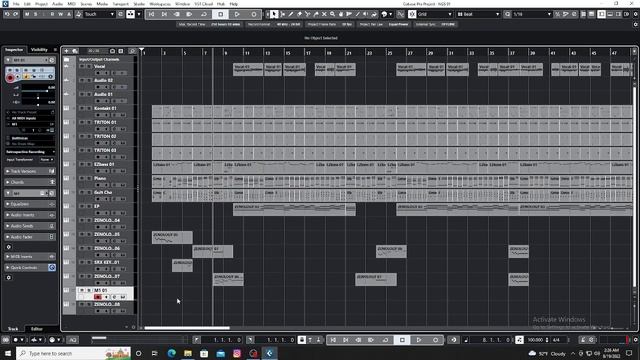Open Microsoft Edge from taskbar
The image size is (640, 360).
pos(171,353)
